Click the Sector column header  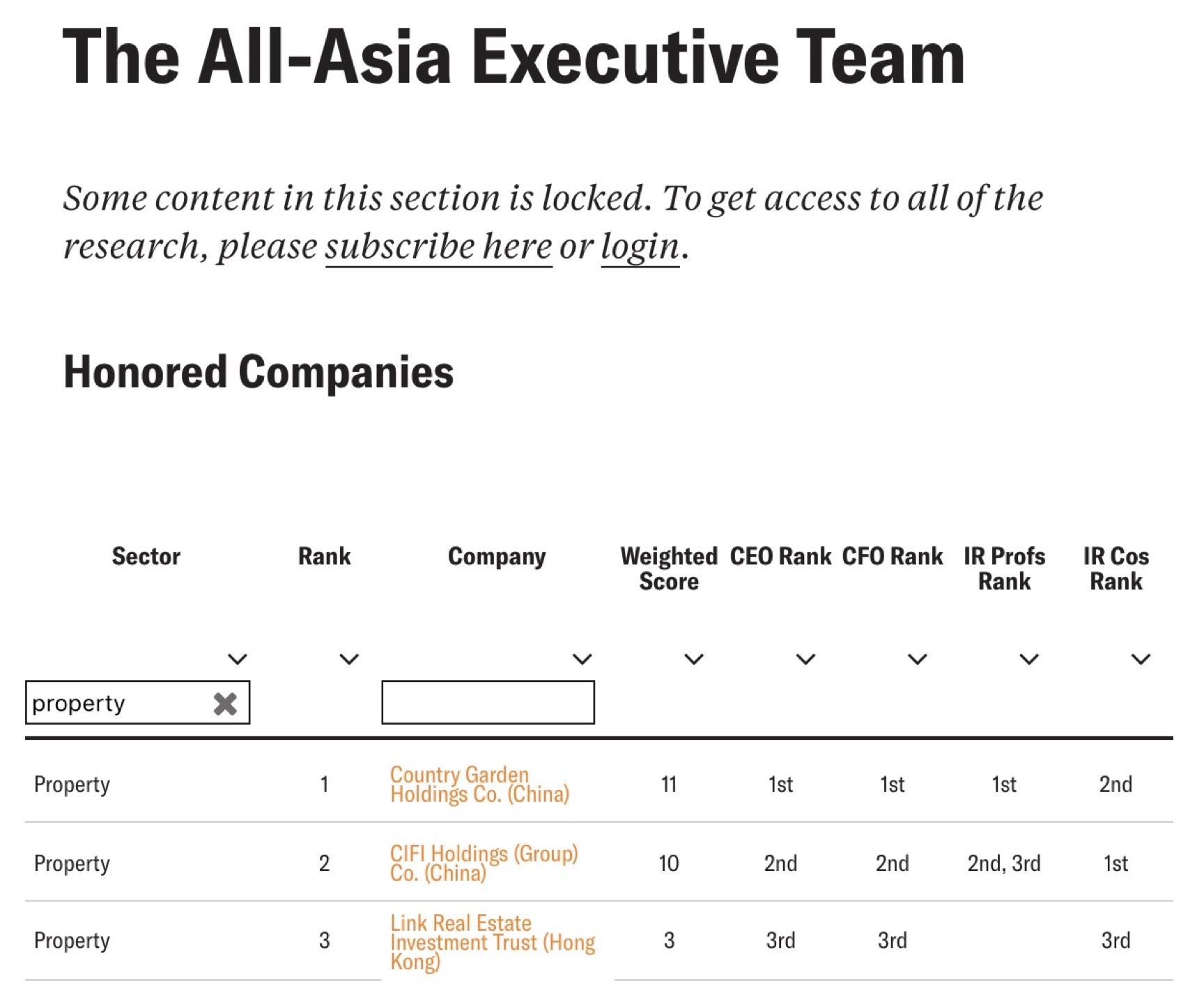point(146,557)
